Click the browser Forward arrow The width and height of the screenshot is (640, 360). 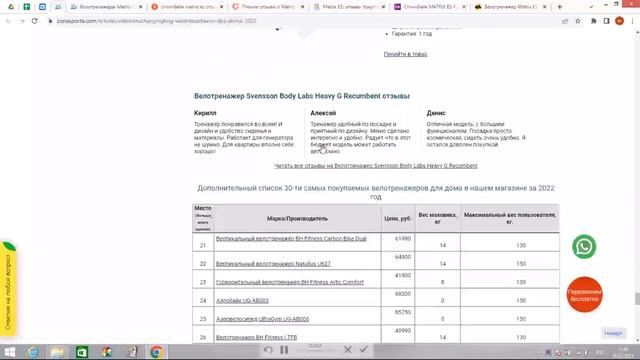[x=22, y=21]
